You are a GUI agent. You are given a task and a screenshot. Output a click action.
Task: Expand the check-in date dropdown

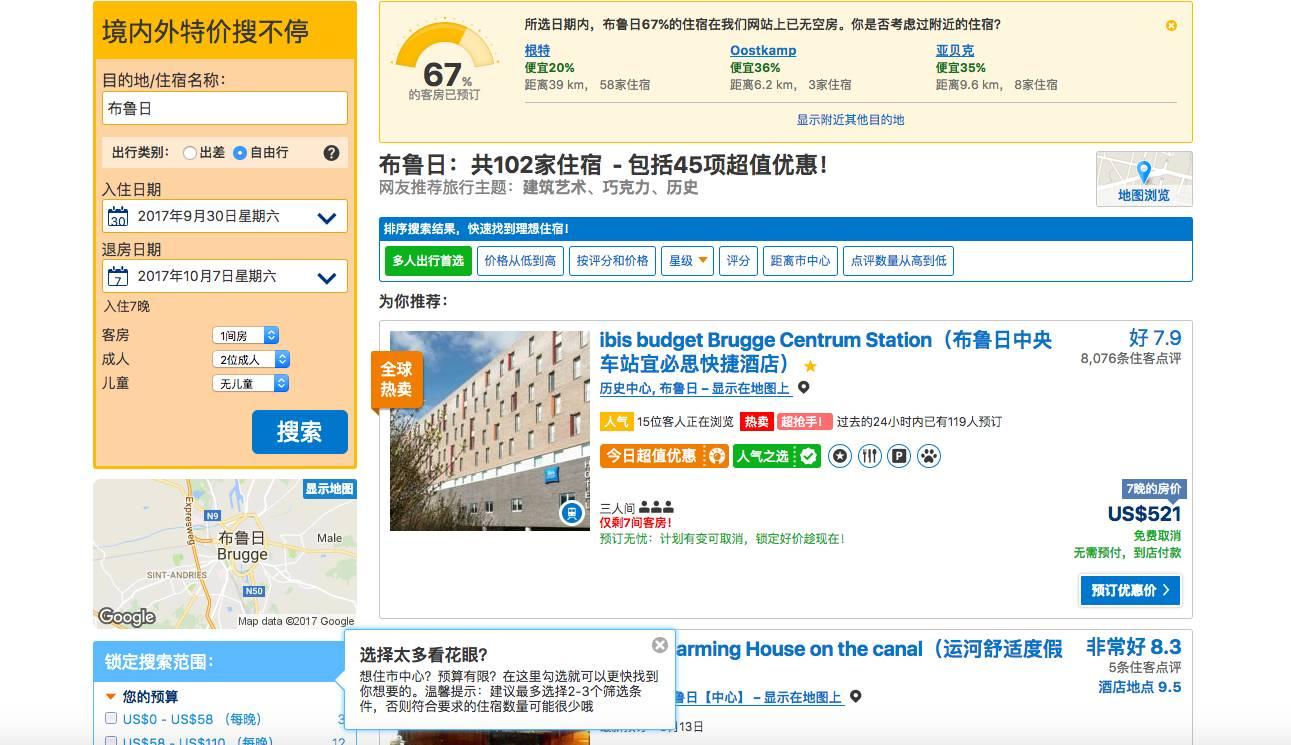point(326,217)
